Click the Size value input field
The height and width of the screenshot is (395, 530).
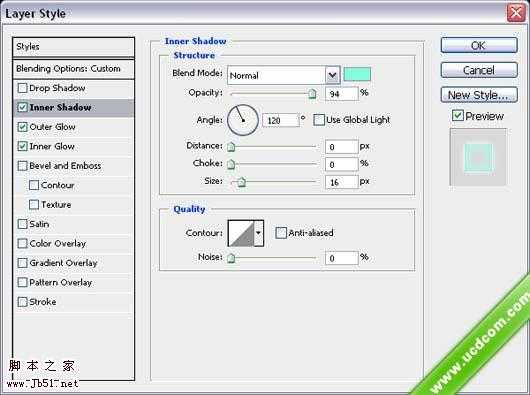[x=341, y=182]
